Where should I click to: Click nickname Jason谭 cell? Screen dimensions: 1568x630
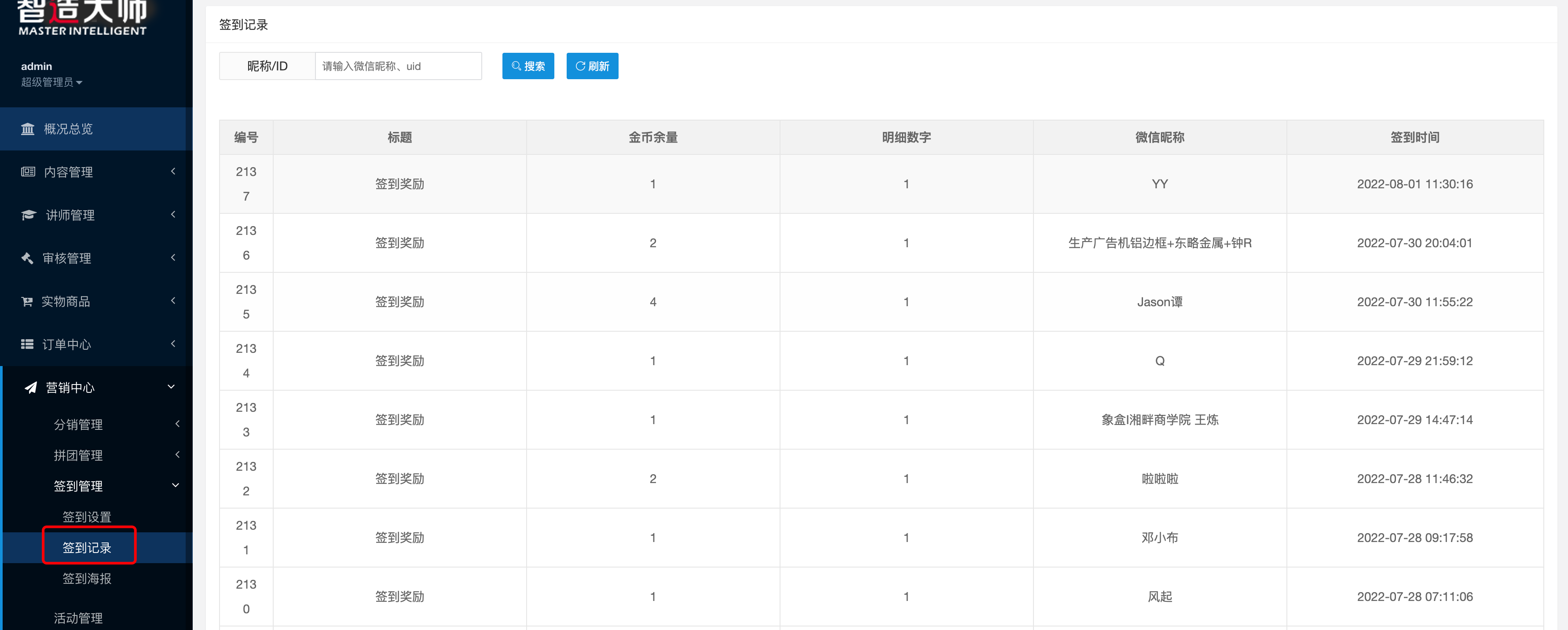click(1160, 302)
